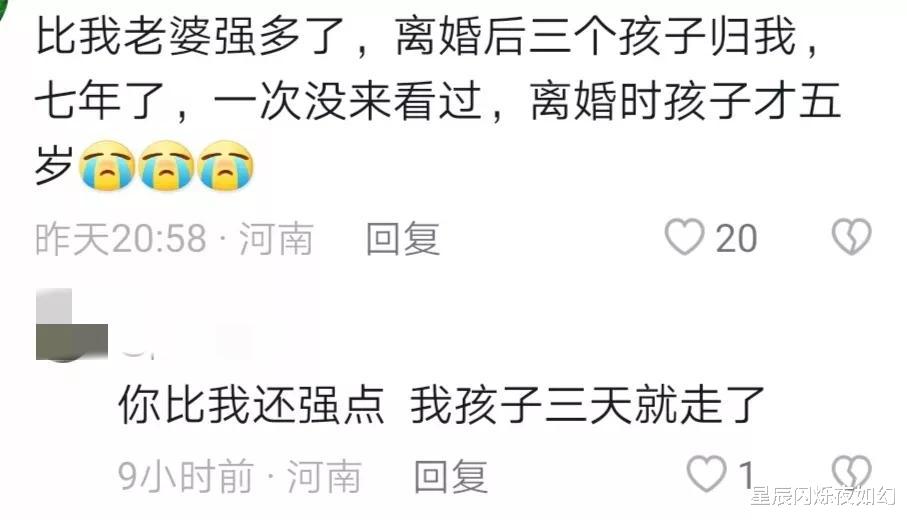Viewport: 907px width, 520px height.
Task: Click the 星辰闪烁夜如幻 watermark
Action: (823, 496)
